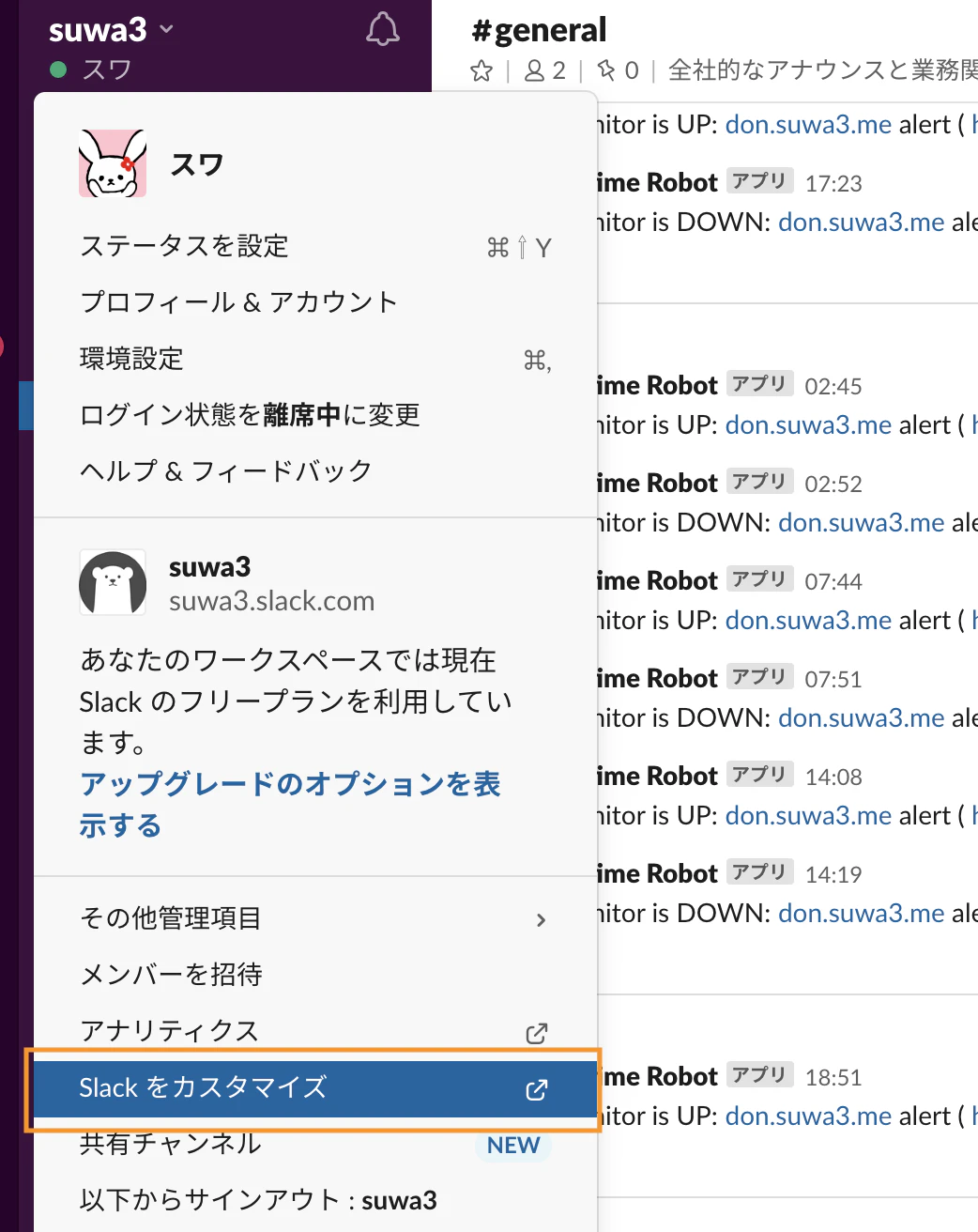Open don.suwa3.me link in 18:51 UP message

point(808,1116)
